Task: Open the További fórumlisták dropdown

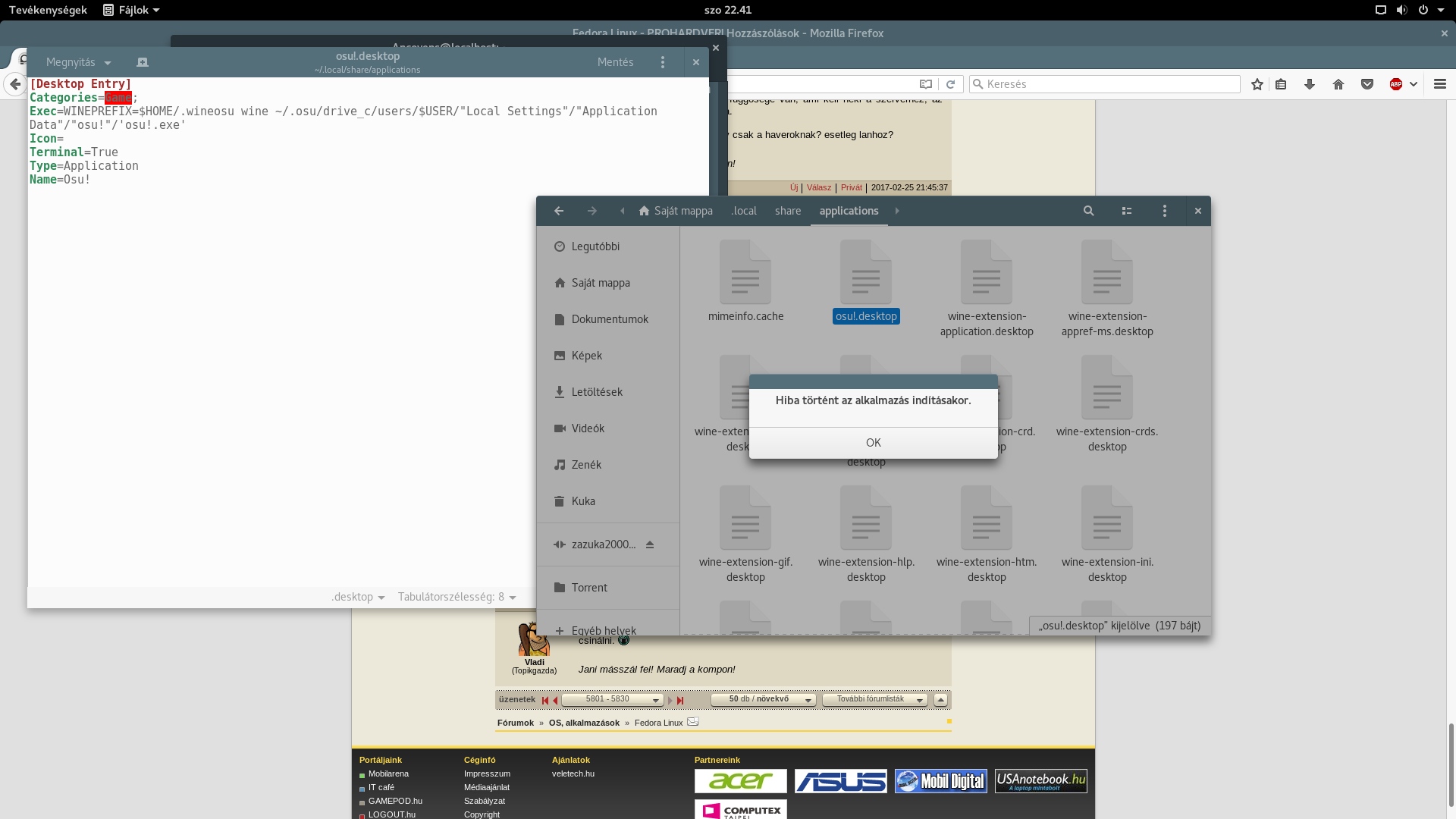Action: [x=875, y=700]
